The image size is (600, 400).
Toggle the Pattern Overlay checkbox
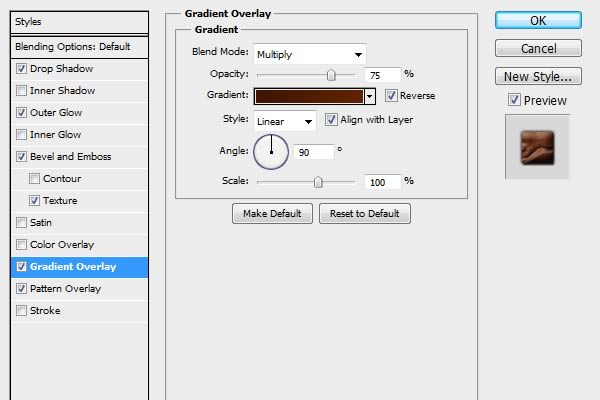21,289
